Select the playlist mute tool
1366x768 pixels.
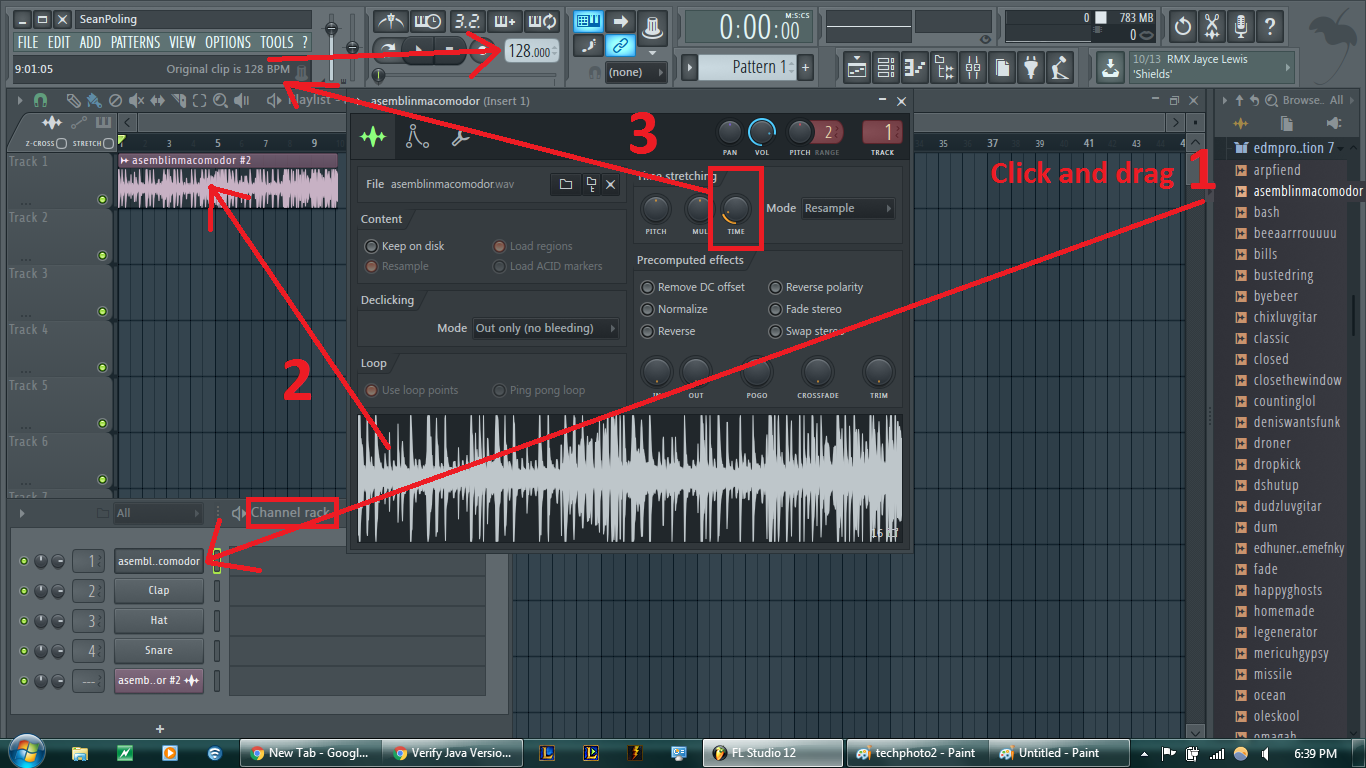point(136,100)
